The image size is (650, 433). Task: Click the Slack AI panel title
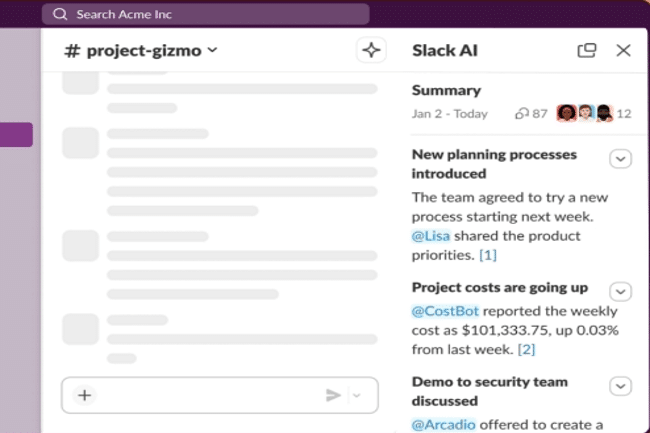(x=445, y=51)
